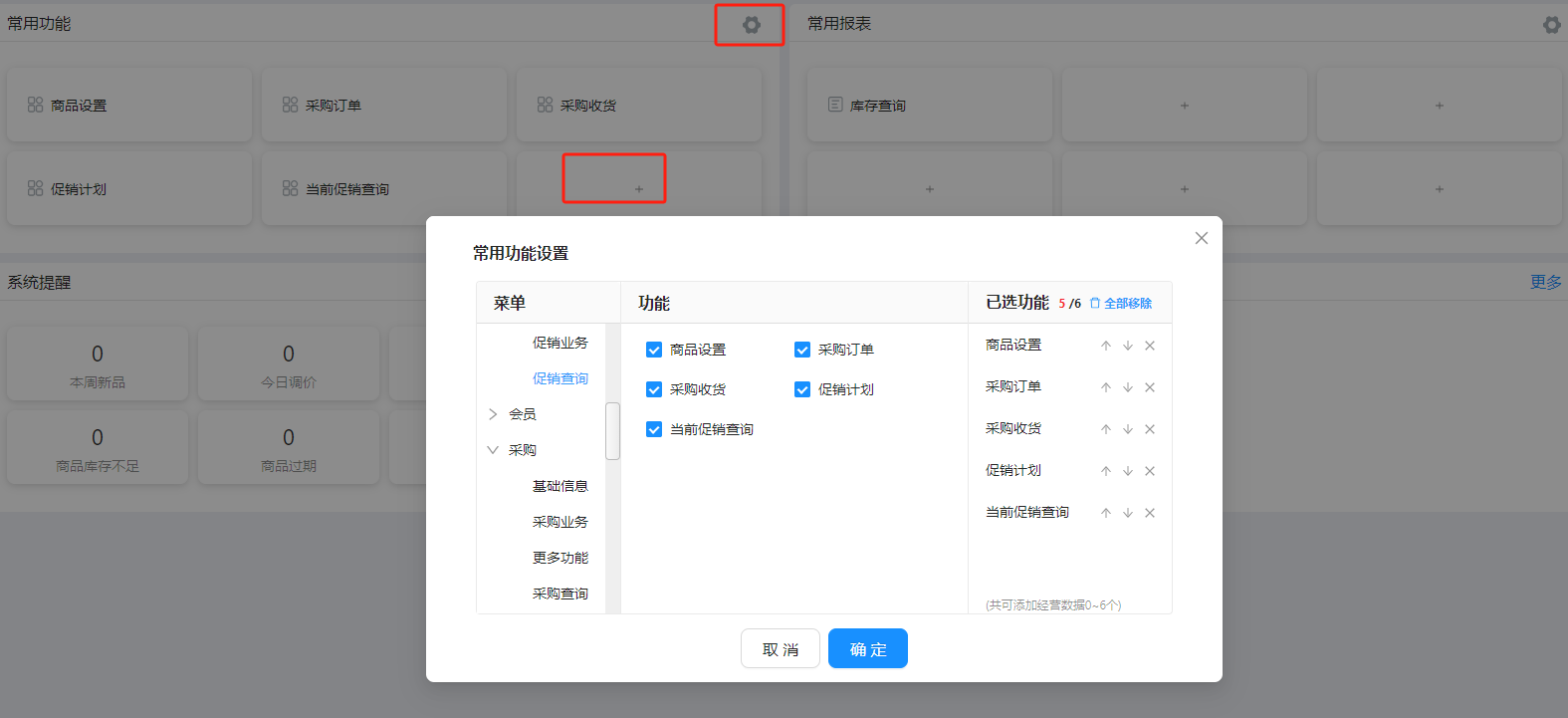Select 采购查询 in menu tree
The height and width of the screenshot is (718, 1568).
click(x=560, y=594)
